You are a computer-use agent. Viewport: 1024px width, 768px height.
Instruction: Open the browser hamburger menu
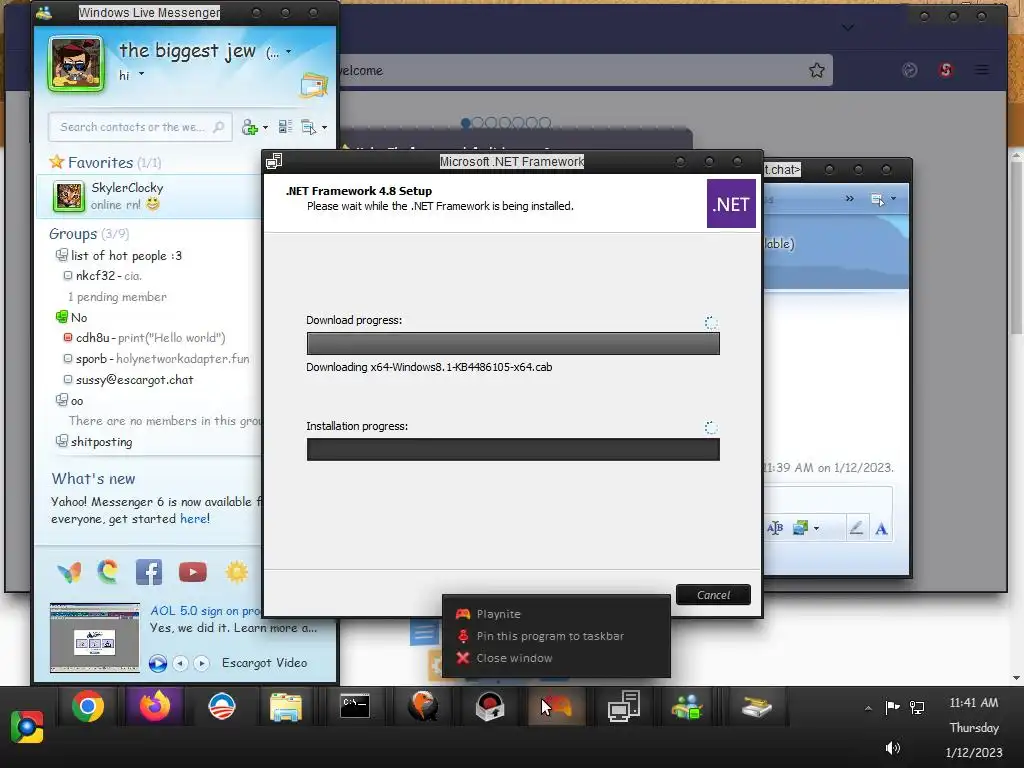(x=982, y=70)
